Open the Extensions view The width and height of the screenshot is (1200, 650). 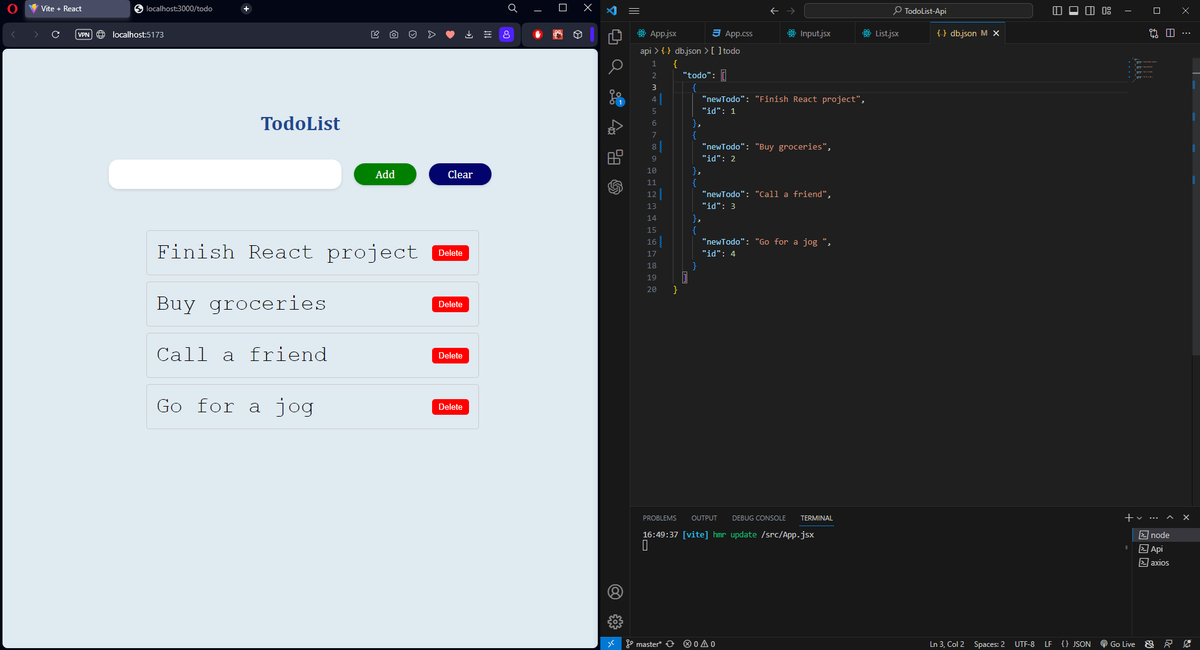pos(615,157)
